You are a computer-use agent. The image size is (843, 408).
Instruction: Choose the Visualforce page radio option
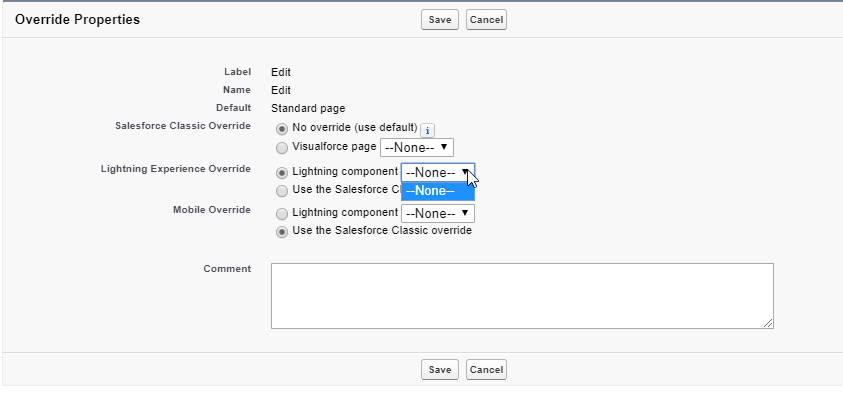pos(281,147)
